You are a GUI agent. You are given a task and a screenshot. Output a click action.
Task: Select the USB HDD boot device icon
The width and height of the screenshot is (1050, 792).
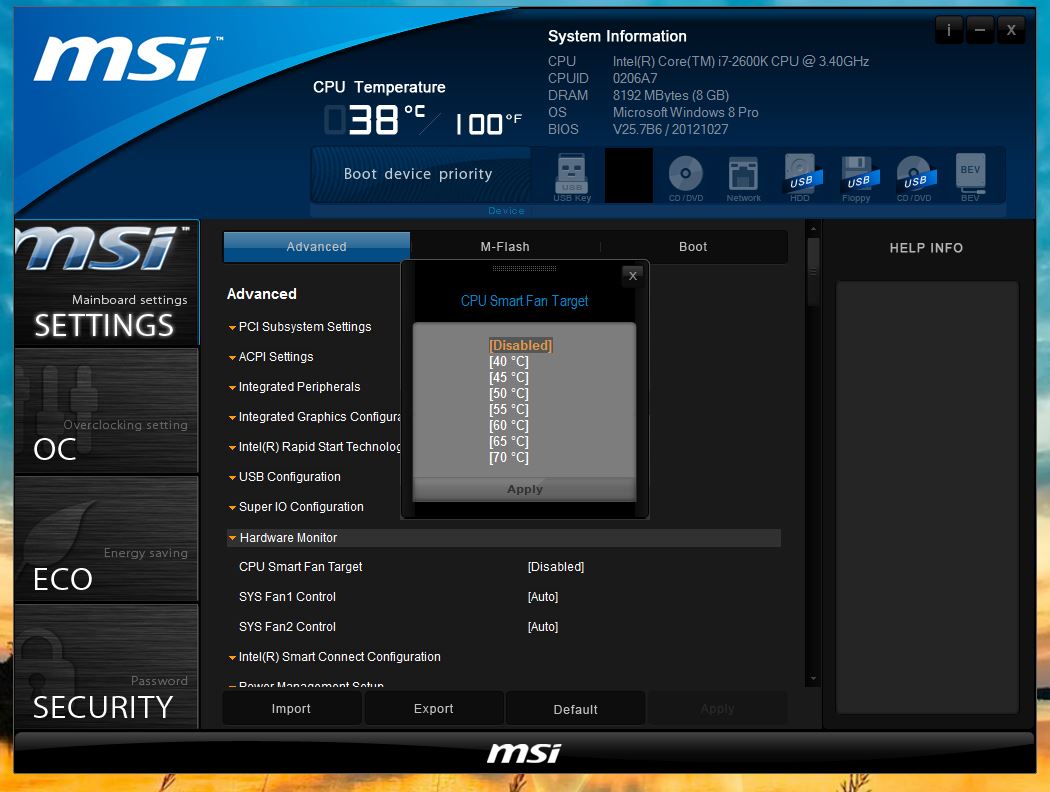point(800,177)
